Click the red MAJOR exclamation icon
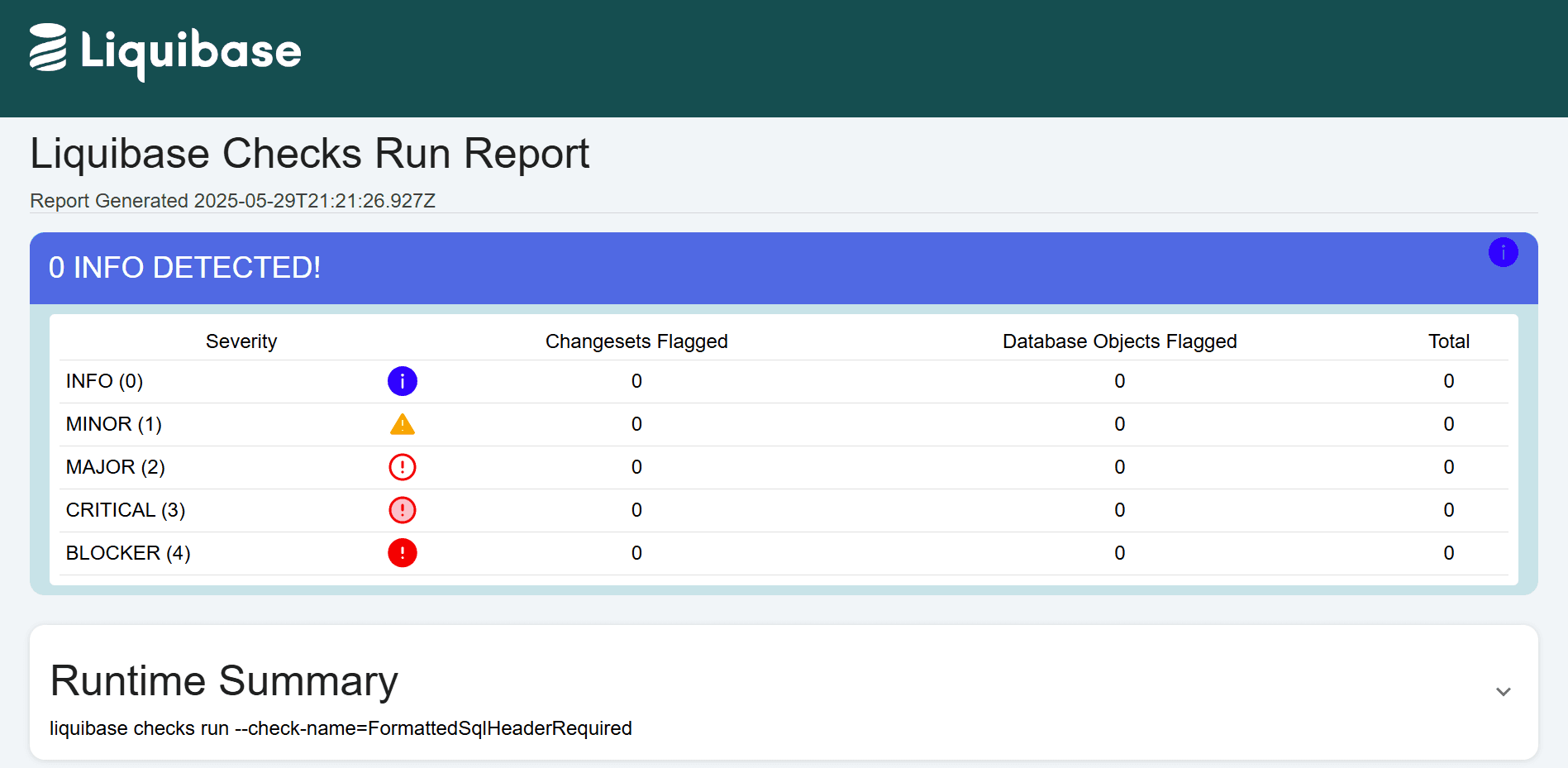The image size is (1568, 768). 402,467
